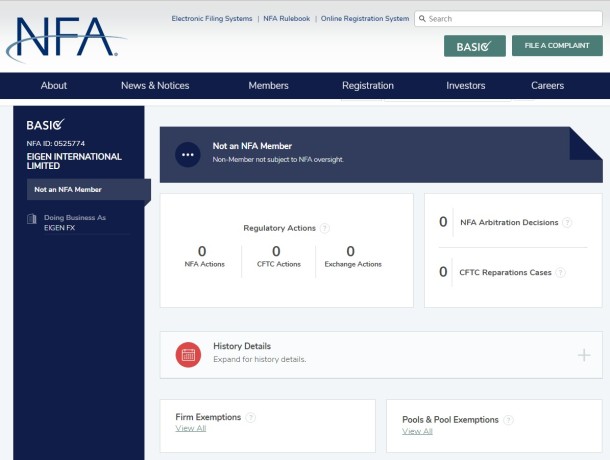View all Pools & Pool Exemptions
This screenshot has width=610, height=460.
417,431
